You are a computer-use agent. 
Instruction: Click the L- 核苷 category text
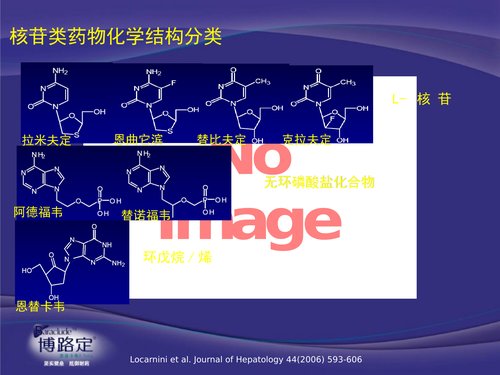(x=421, y=99)
